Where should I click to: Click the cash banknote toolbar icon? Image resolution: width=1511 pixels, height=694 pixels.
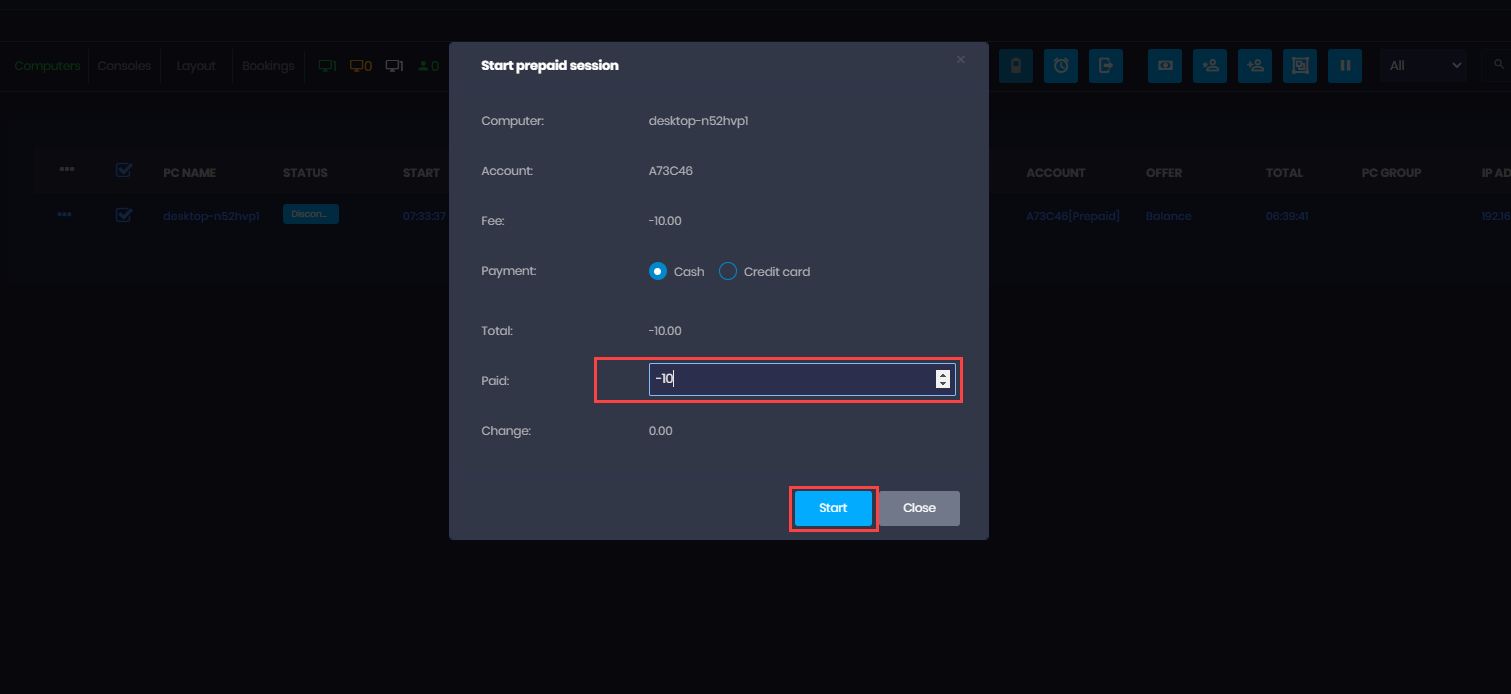1165,66
